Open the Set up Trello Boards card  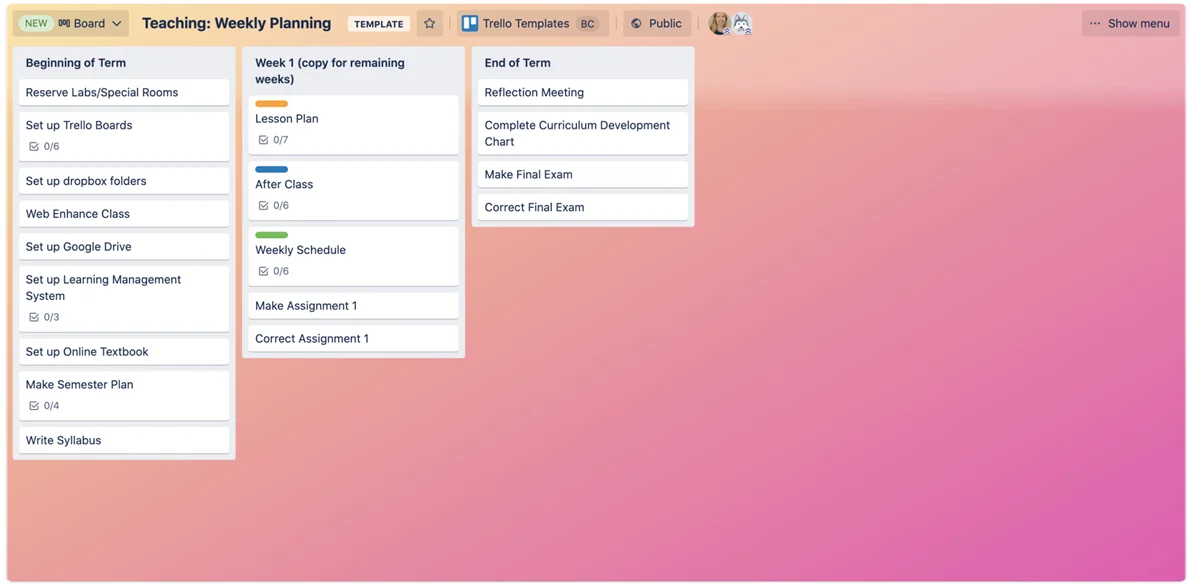click(124, 137)
